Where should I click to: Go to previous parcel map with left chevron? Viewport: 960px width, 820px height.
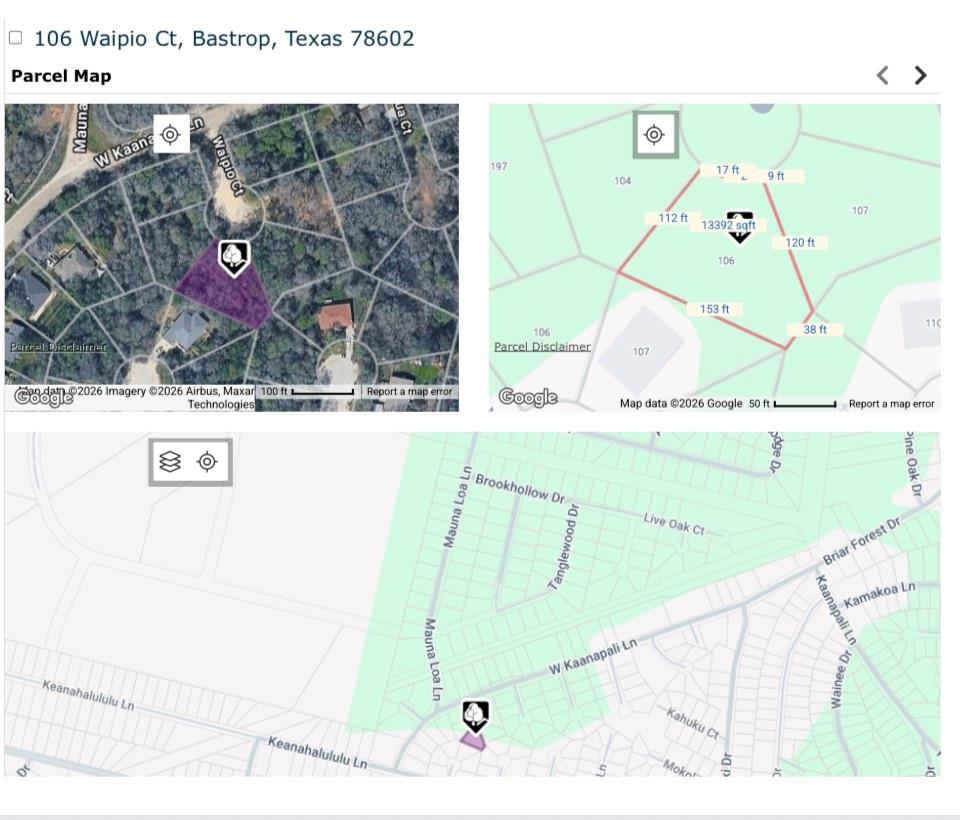coord(882,75)
